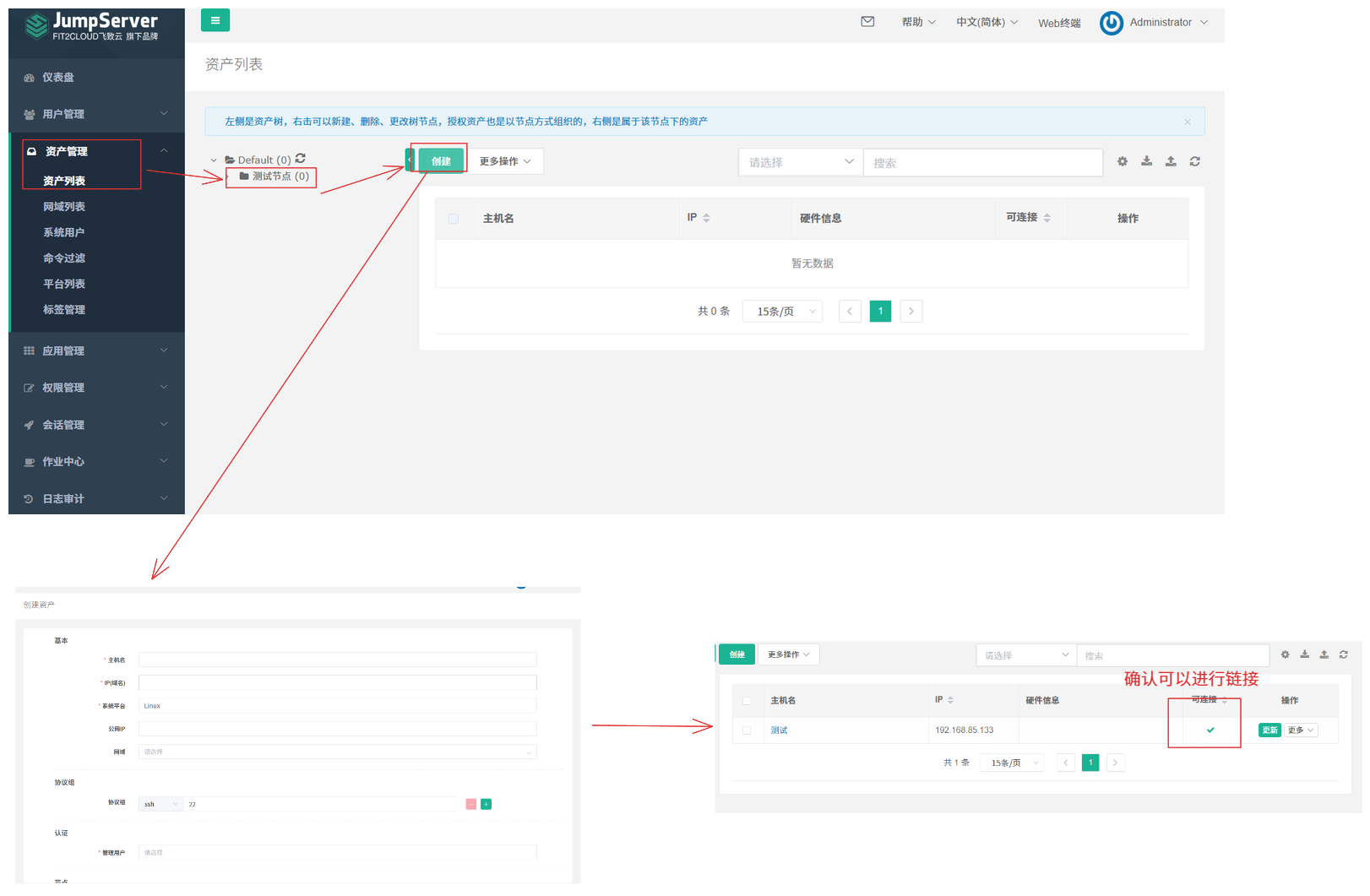Toggle the sidebar with the green hamburger button
Image resolution: width=1370 pixels, height=896 pixels.
[215, 20]
